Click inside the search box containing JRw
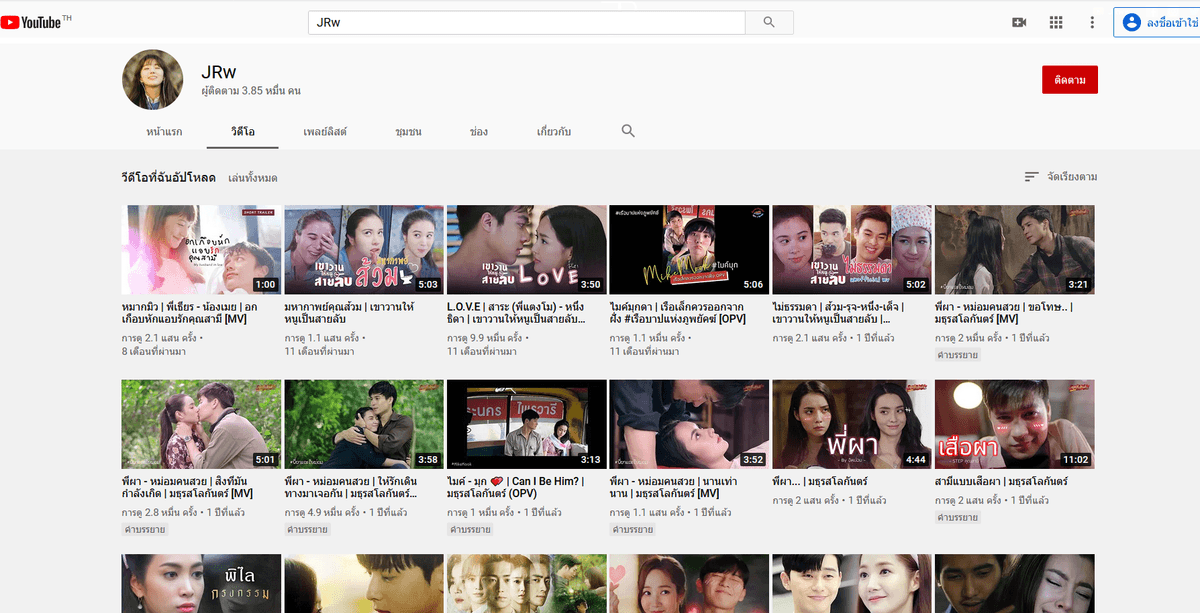The image size is (1200, 613). pyautogui.click(x=526, y=22)
